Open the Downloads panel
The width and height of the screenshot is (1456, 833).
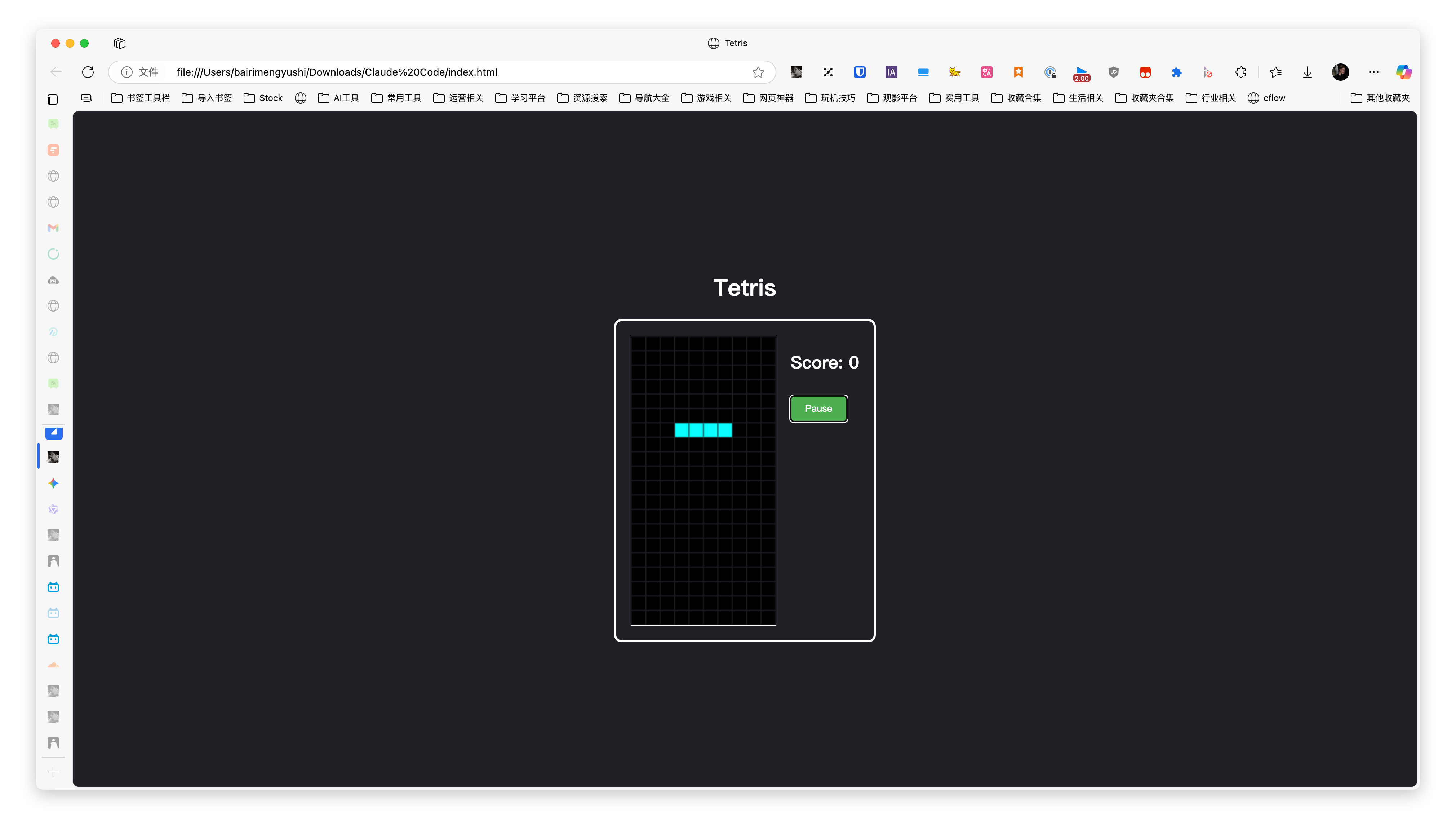click(x=1308, y=72)
